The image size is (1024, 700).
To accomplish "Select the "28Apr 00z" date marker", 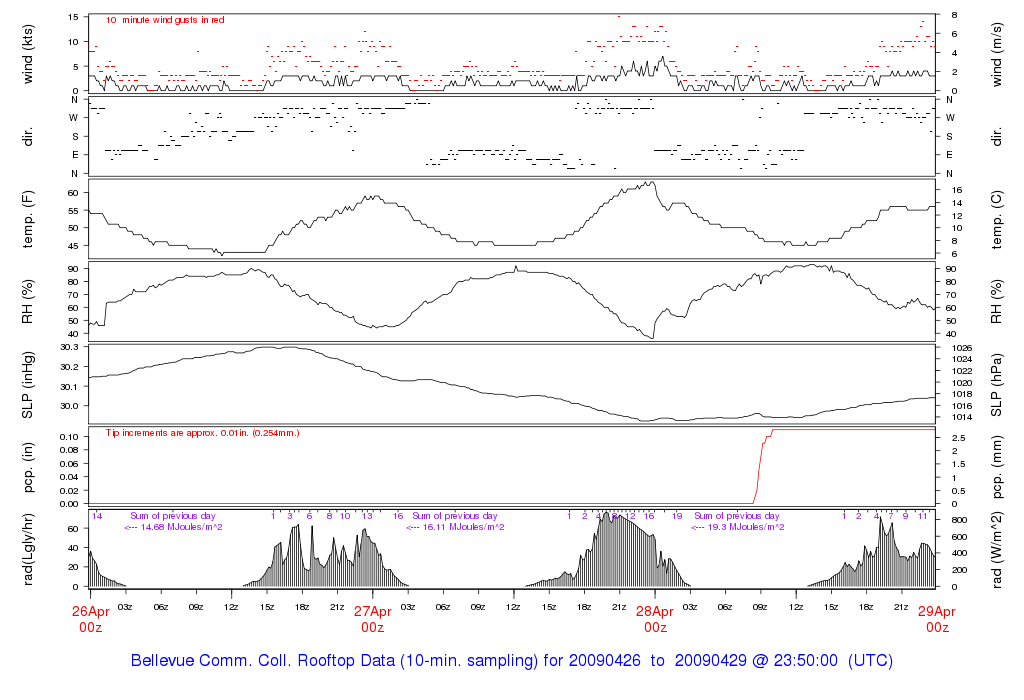I will [655, 619].
